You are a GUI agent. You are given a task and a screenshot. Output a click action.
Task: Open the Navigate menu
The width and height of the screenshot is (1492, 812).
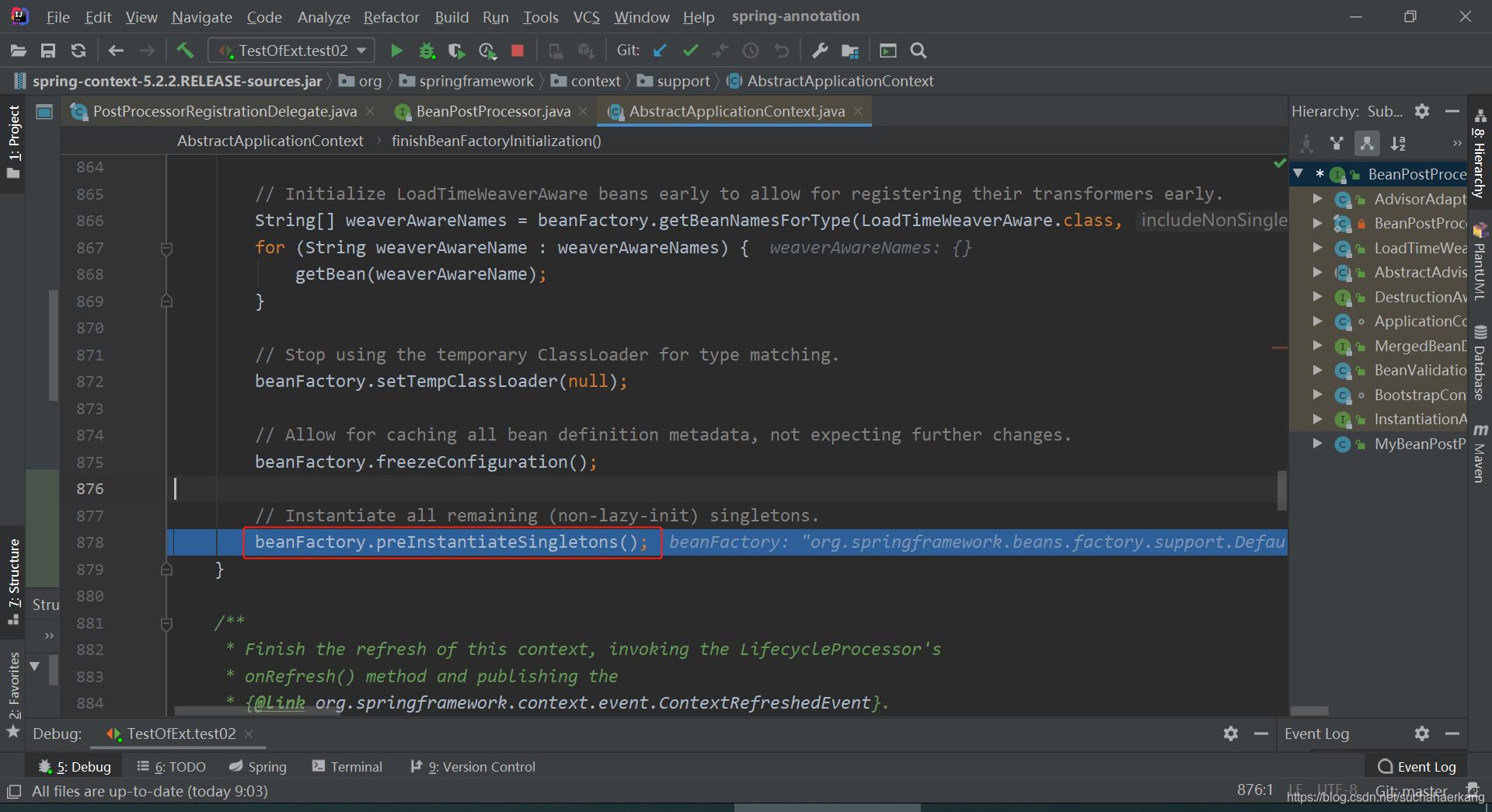(201, 17)
